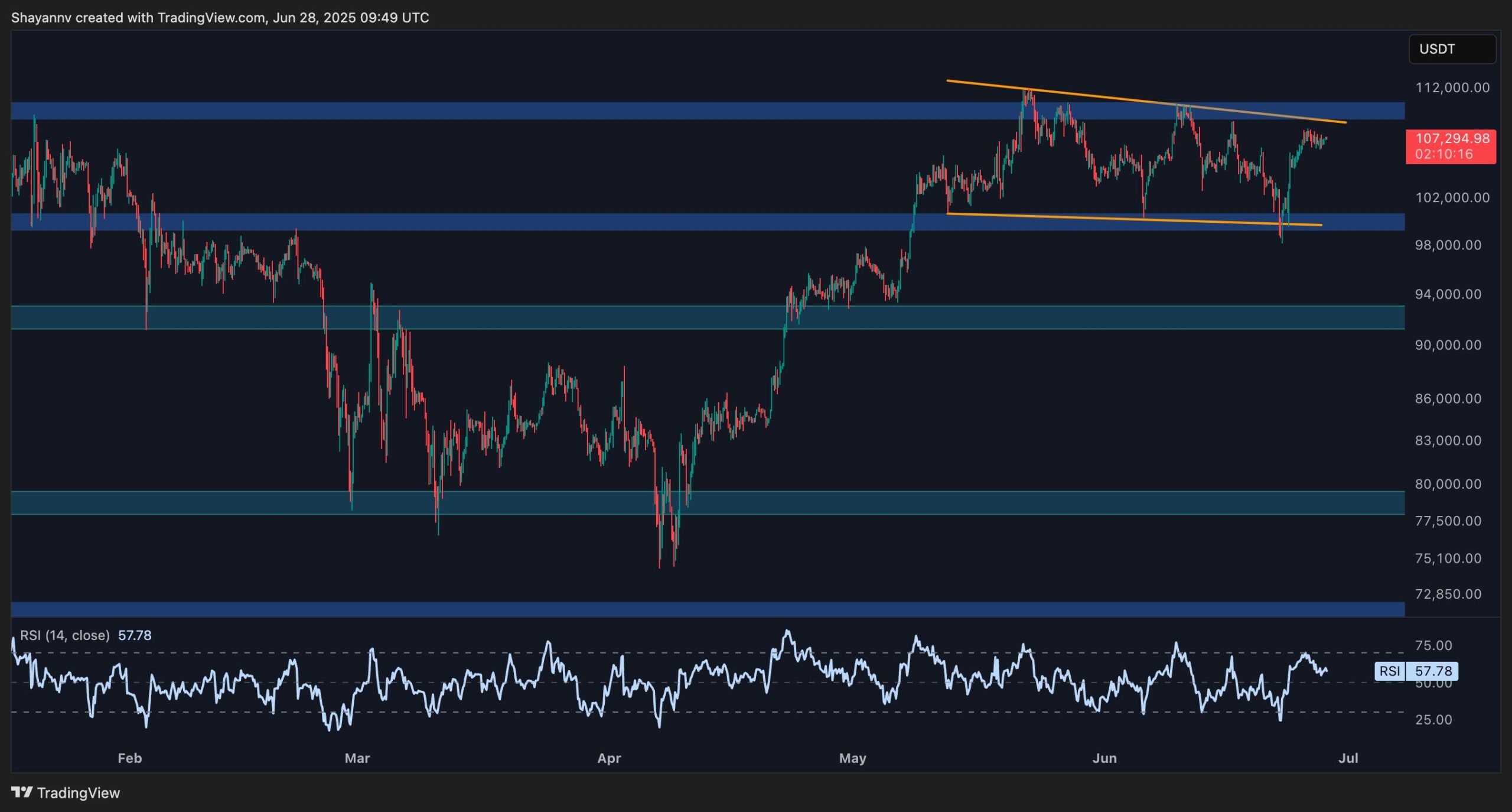The width and height of the screenshot is (1512, 812).
Task: Click the 25.00 RSI axis label
Action: pyautogui.click(x=1433, y=720)
